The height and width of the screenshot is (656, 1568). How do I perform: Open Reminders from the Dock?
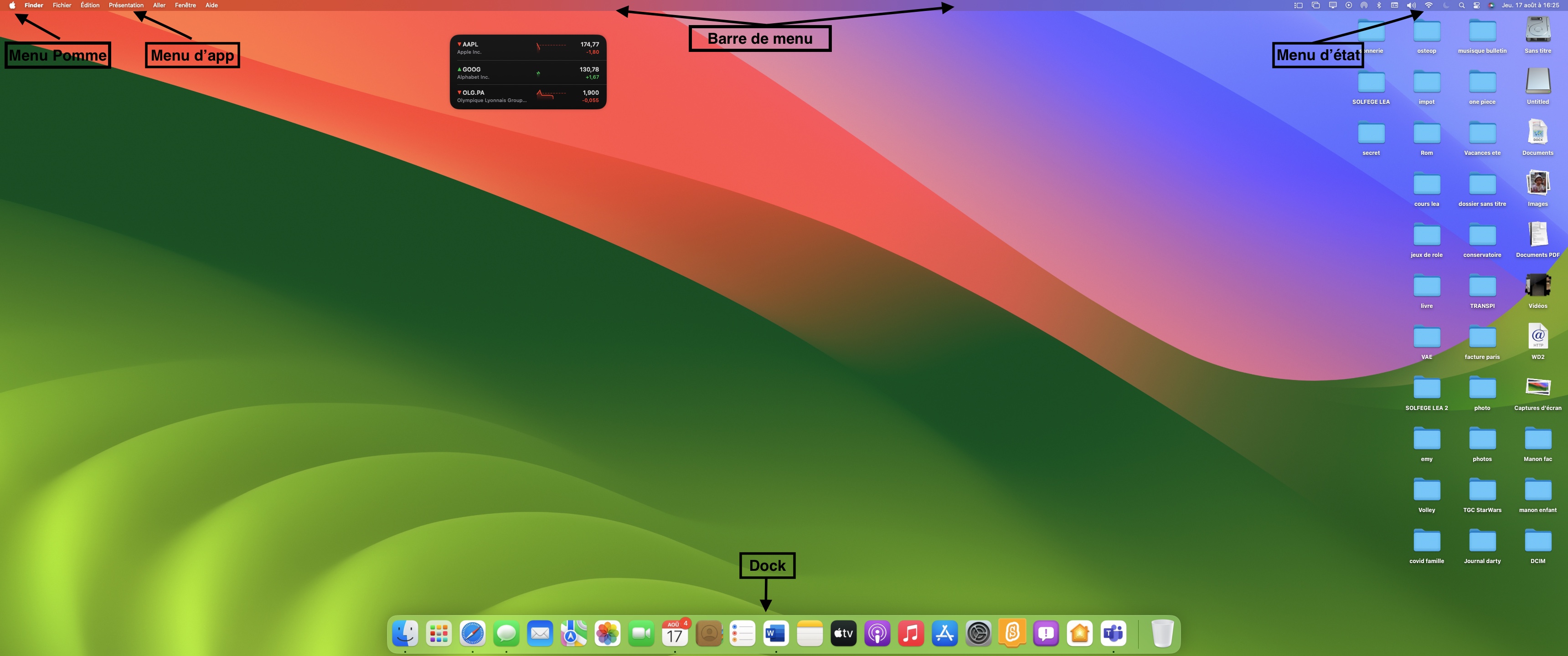pyautogui.click(x=742, y=634)
